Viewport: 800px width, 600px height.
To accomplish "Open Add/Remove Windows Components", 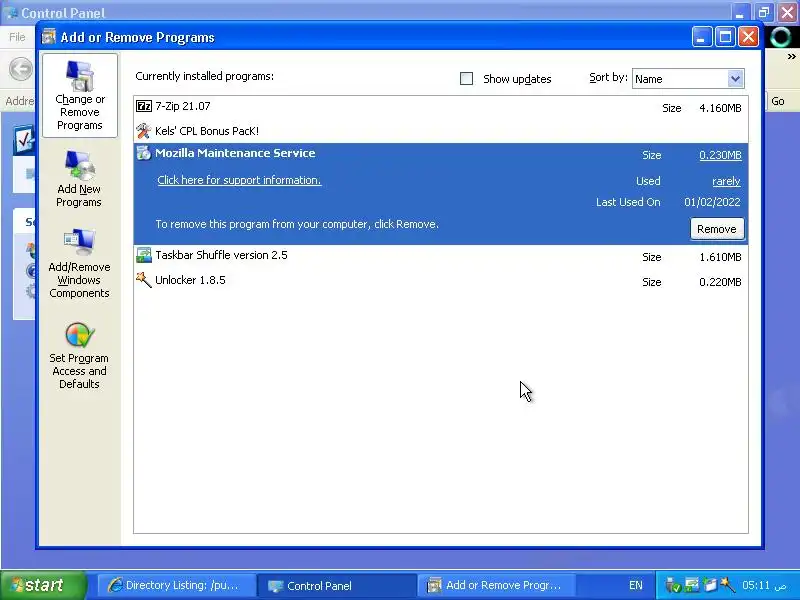I will pos(79,263).
